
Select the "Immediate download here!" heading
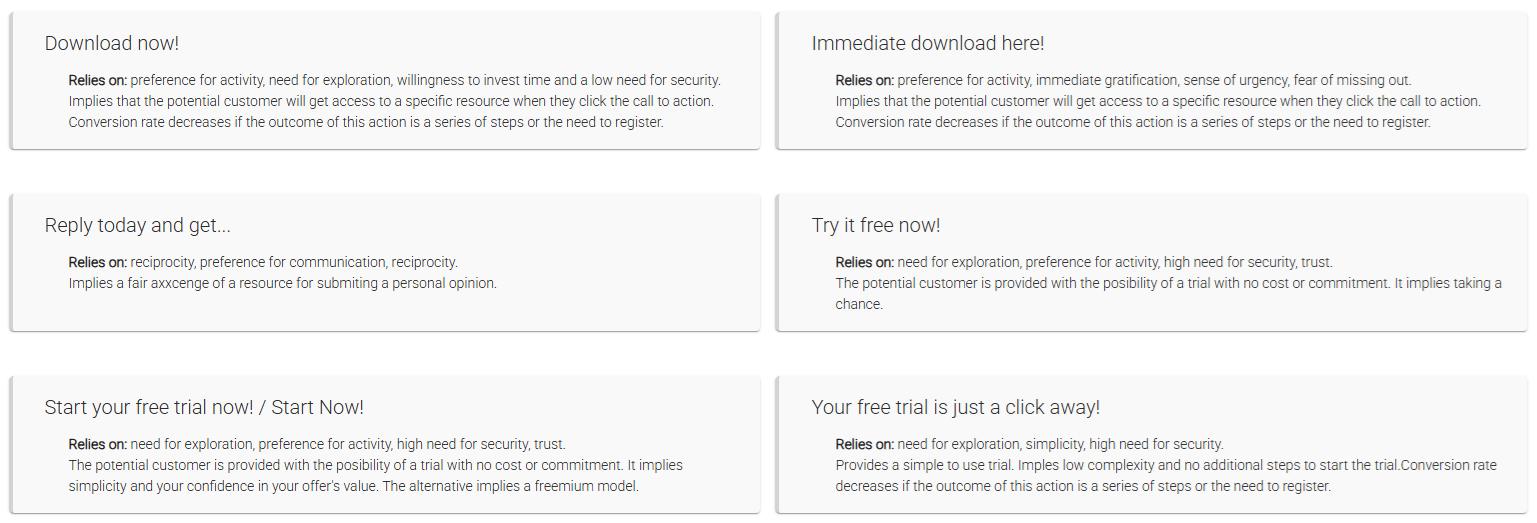[928, 43]
